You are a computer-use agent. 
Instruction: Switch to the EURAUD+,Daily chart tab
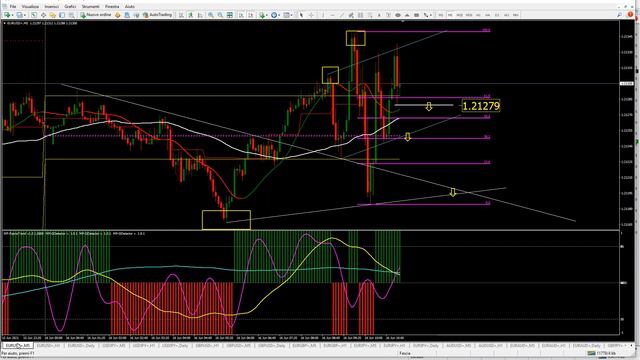pos(587,346)
